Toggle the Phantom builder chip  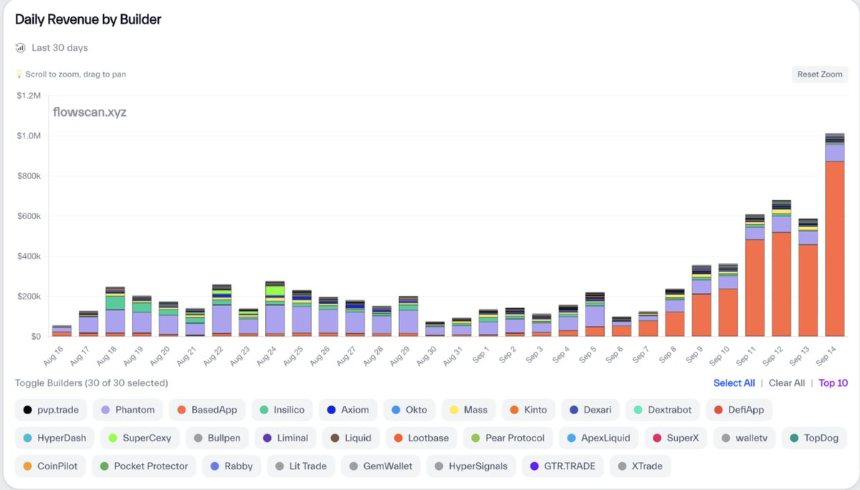pos(127,410)
